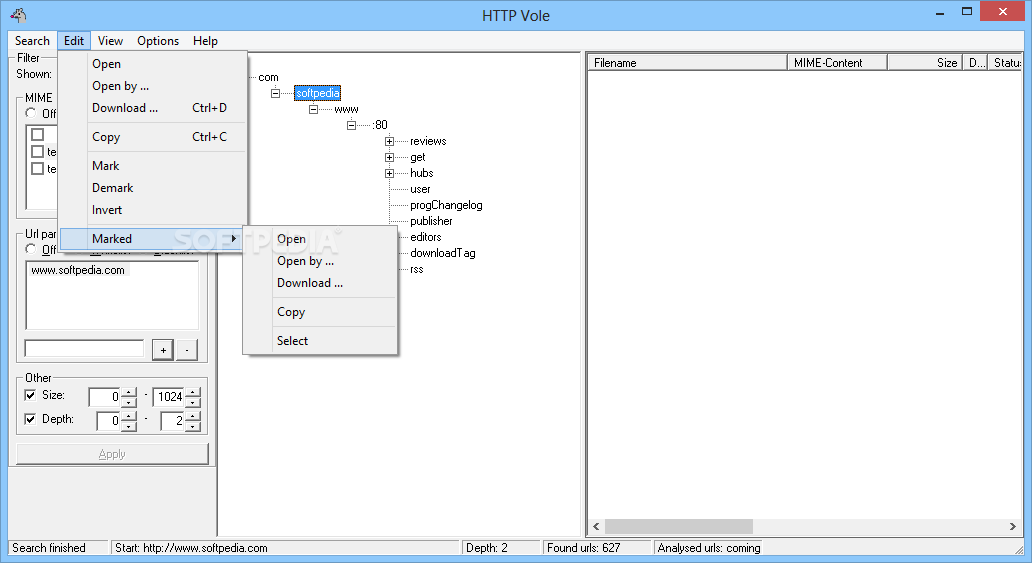Increase the Size maximum stepper
The width and height of the screenshot is (1032, 563).
coord(193,392)
